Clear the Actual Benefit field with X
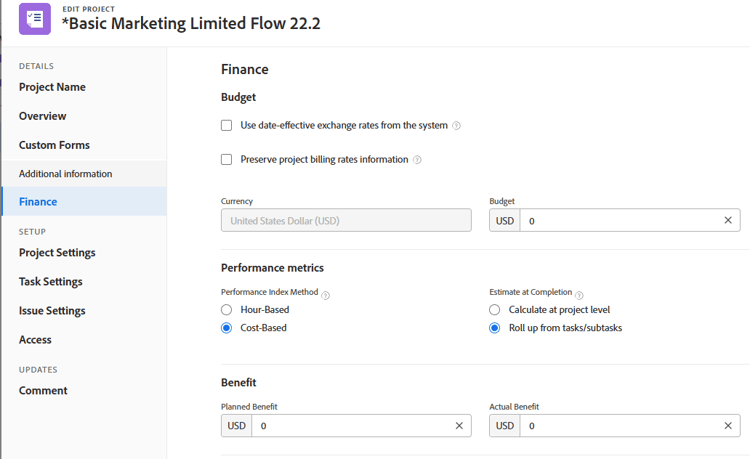Screen dimensions: 750x459 click(x=728, y=426)
